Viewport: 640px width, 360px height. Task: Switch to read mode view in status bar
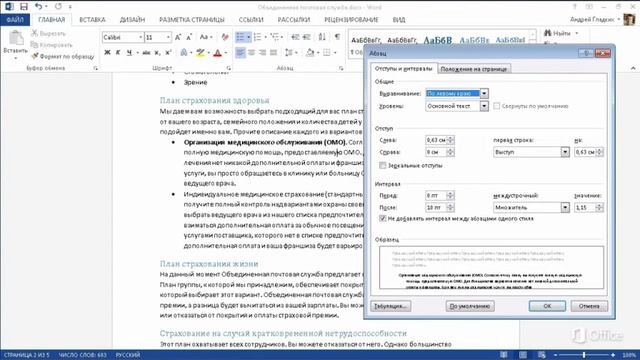[x=504, y=355]
